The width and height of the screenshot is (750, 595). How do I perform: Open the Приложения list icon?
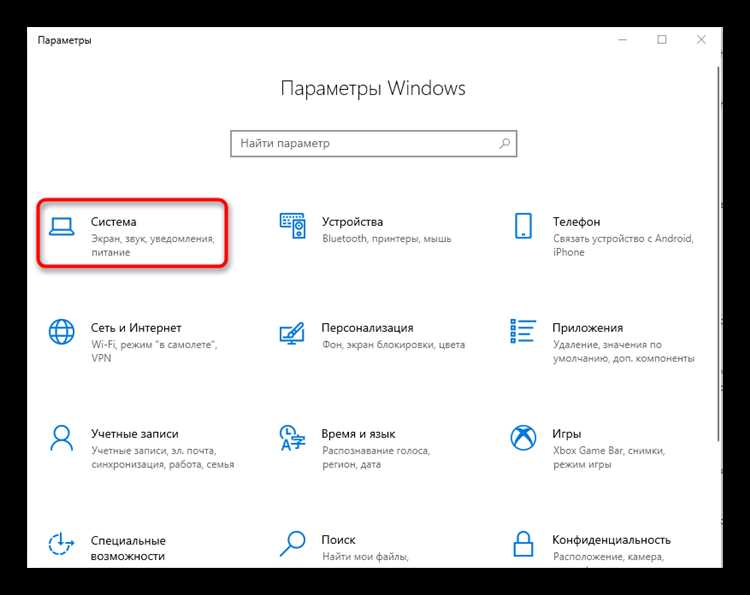tap(523, 331)
